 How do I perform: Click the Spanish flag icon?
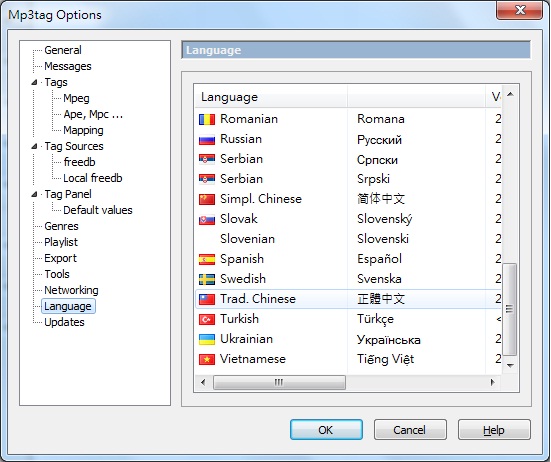tap(207, 260)
